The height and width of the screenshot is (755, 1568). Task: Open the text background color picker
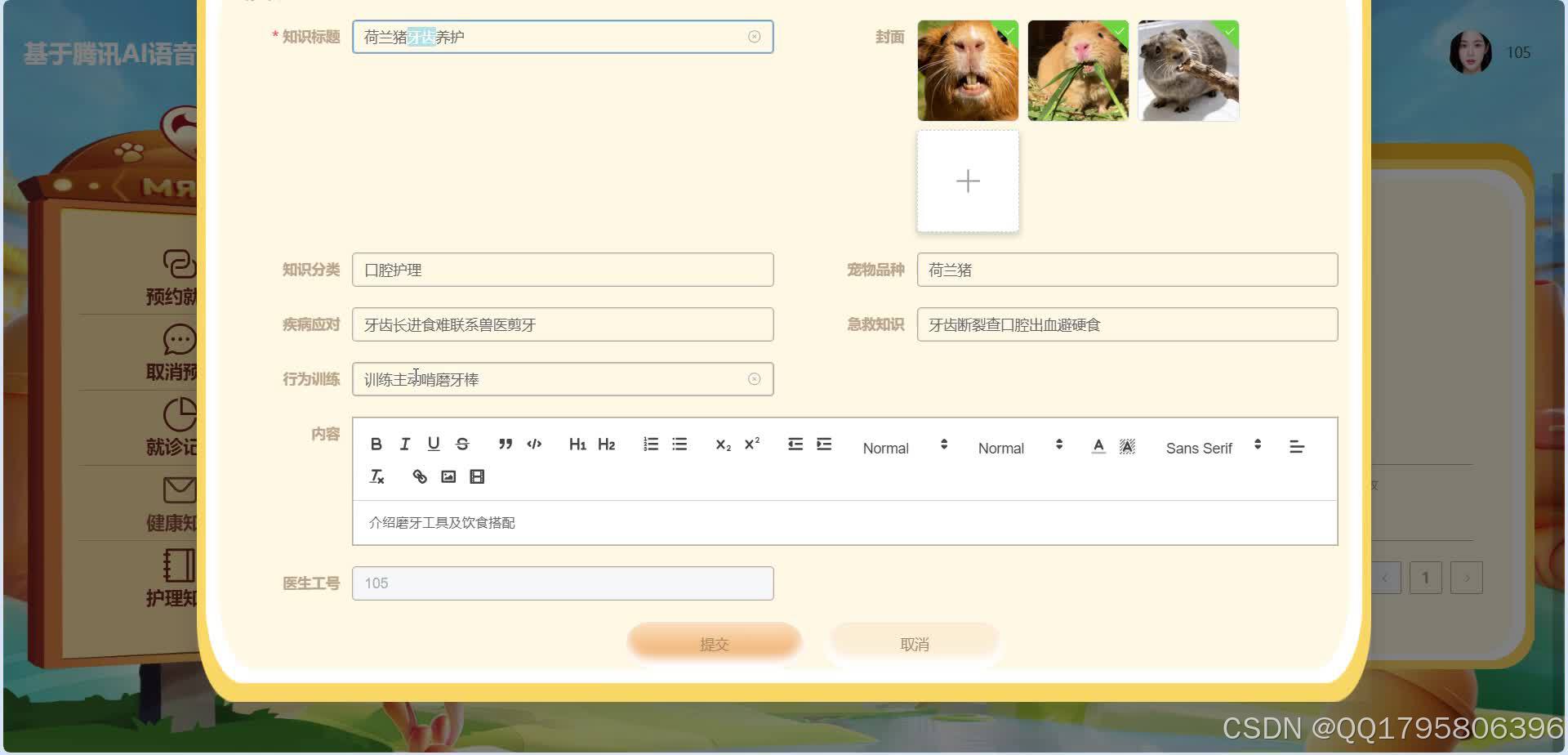1127,446
